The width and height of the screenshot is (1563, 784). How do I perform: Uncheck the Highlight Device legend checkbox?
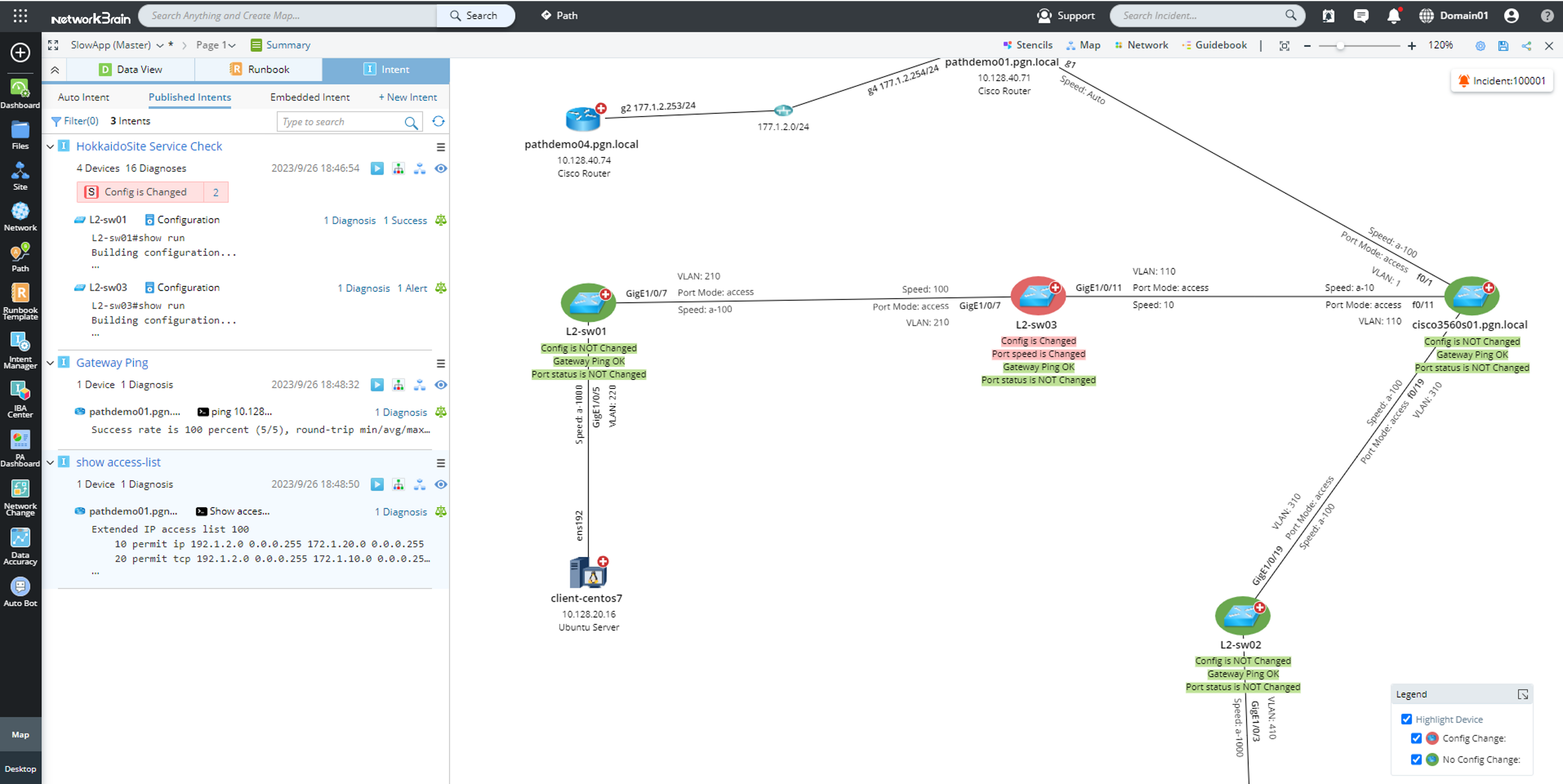point(1406,719)
